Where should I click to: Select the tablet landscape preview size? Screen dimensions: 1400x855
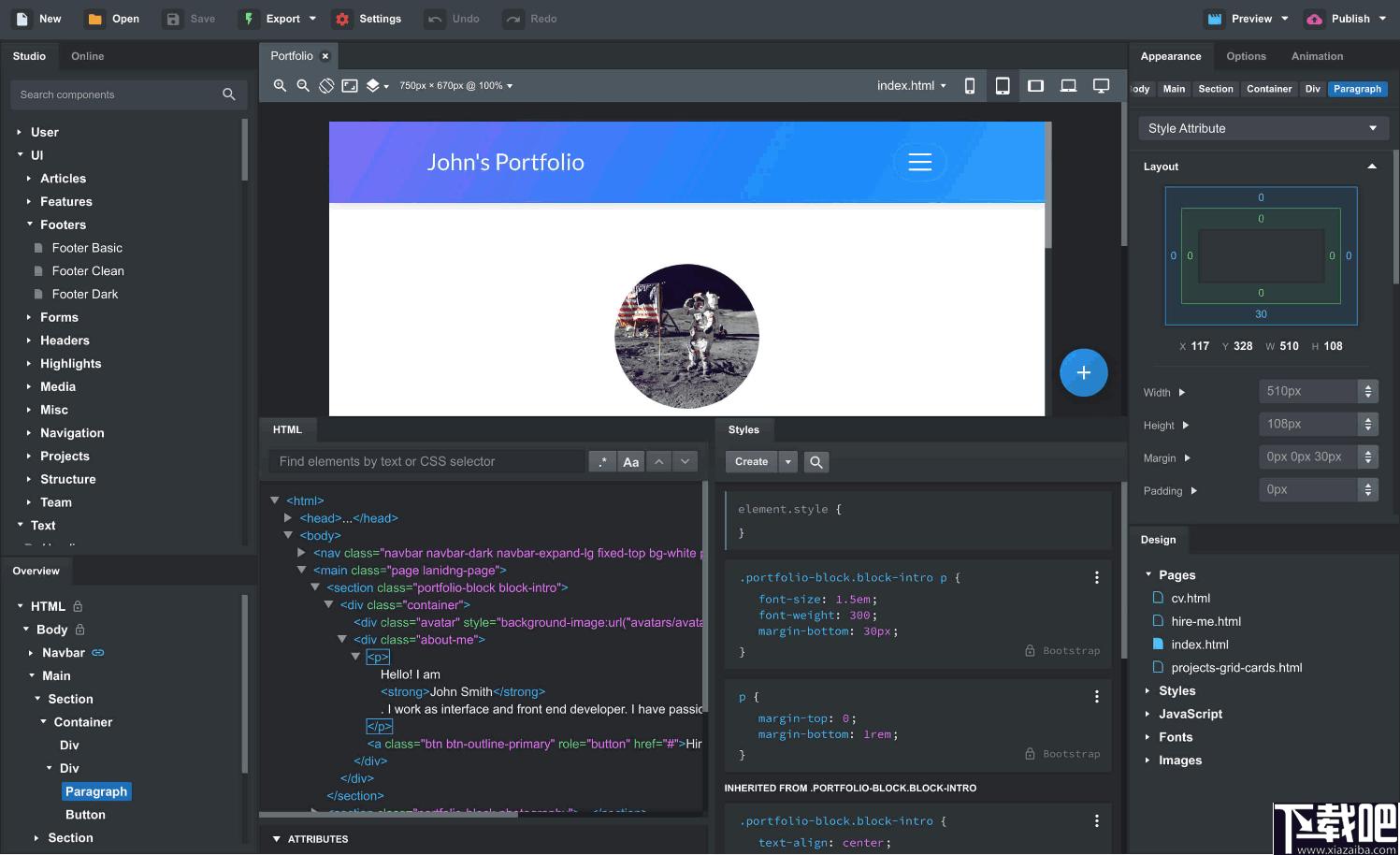point(1035,85)
